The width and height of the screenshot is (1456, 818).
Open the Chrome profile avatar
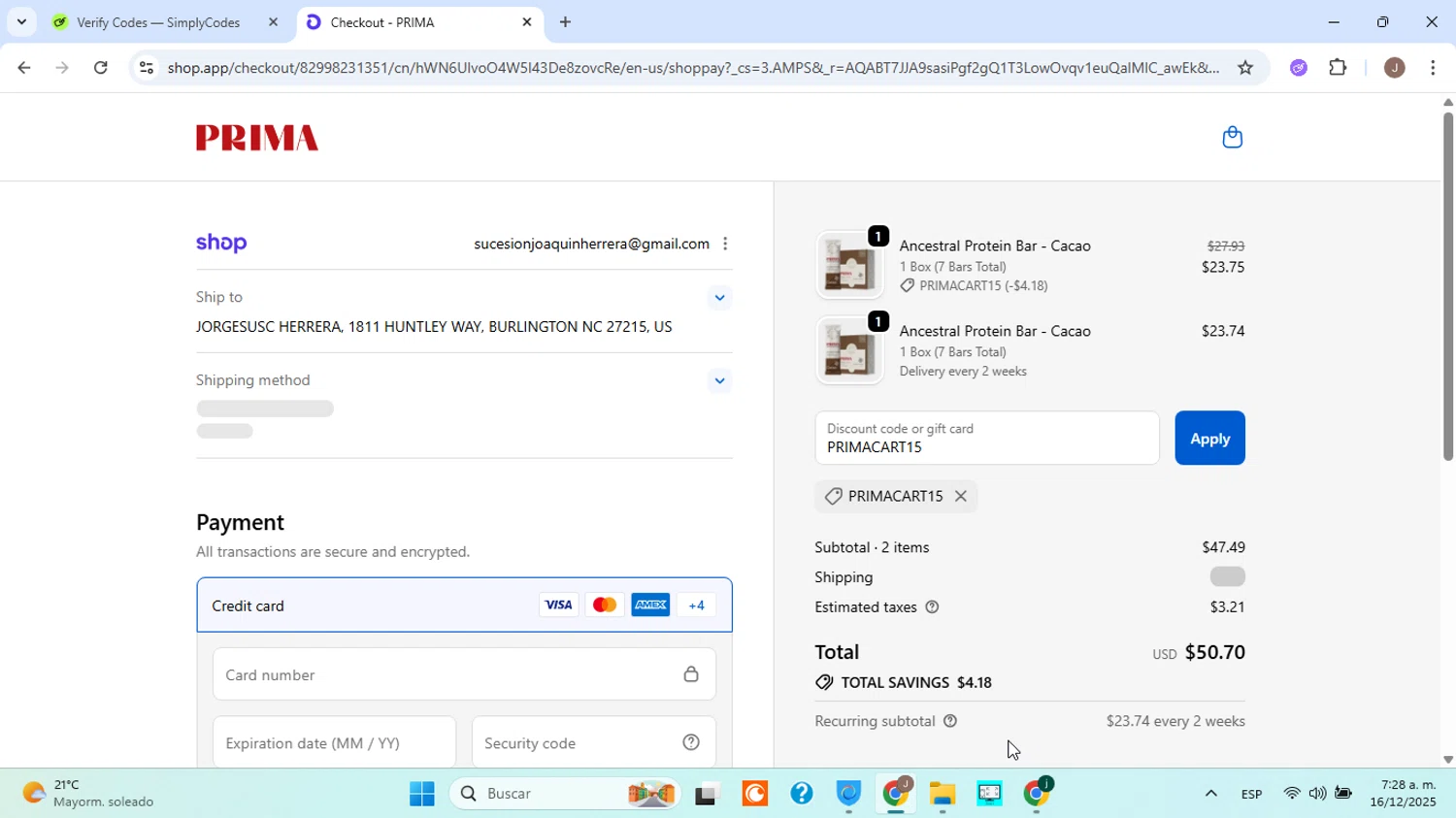pyautogui.click(x=1394, y=68)
